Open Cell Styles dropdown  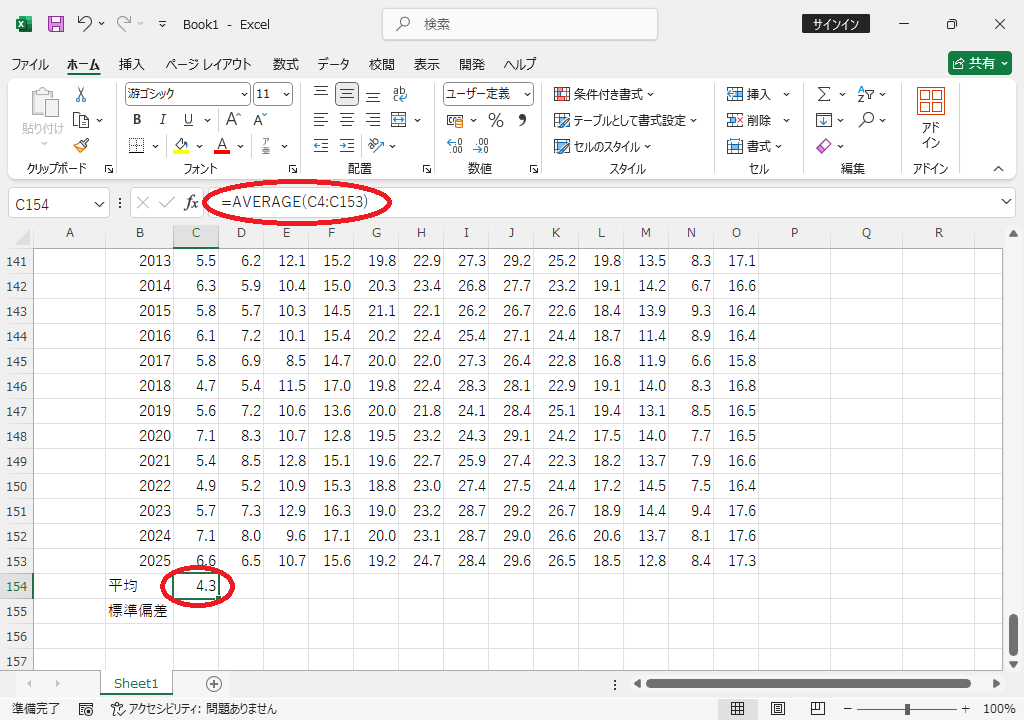click(x=603, y=146)
